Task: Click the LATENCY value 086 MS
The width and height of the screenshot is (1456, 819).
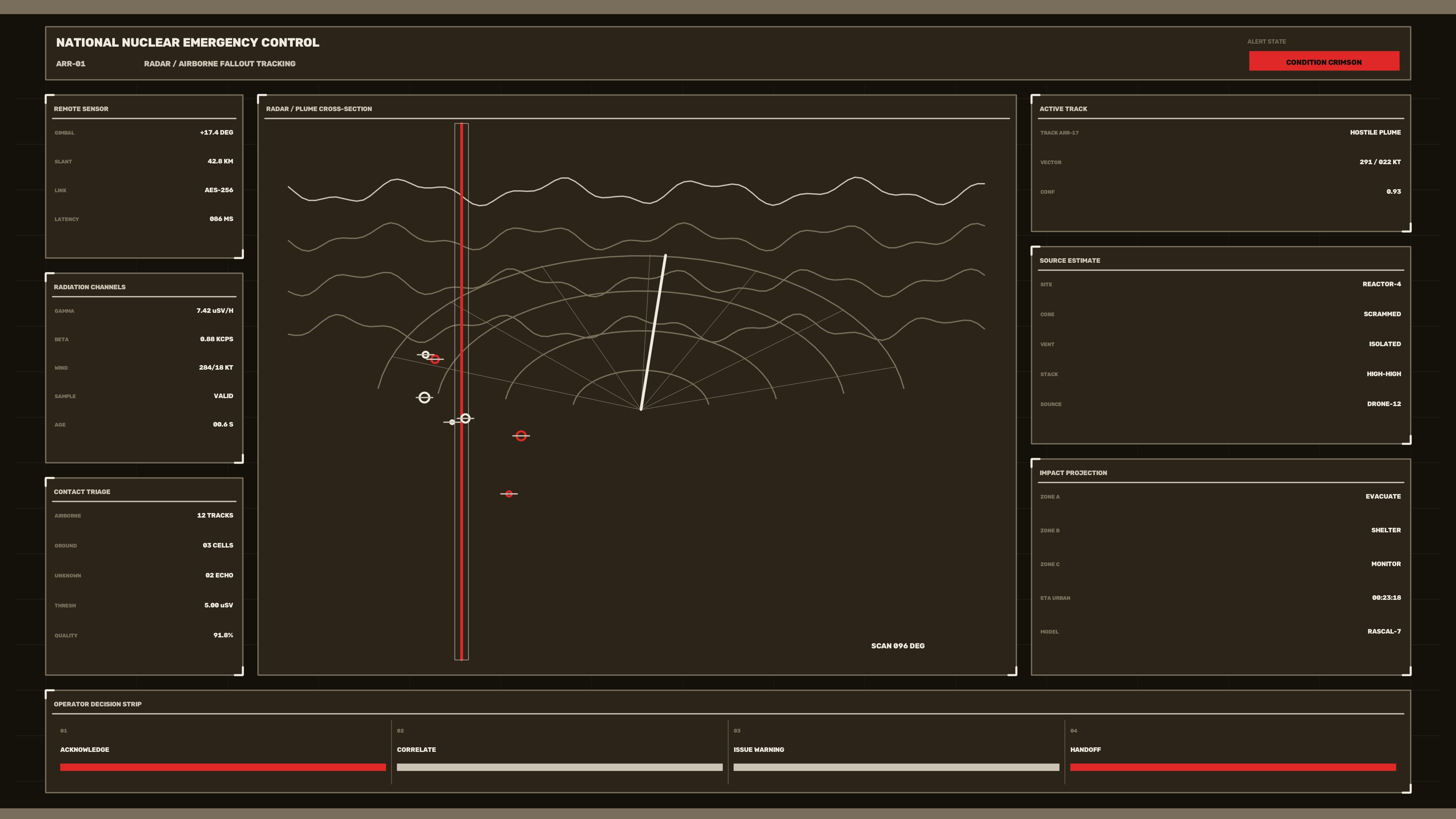Action: [x=221, y=219]
